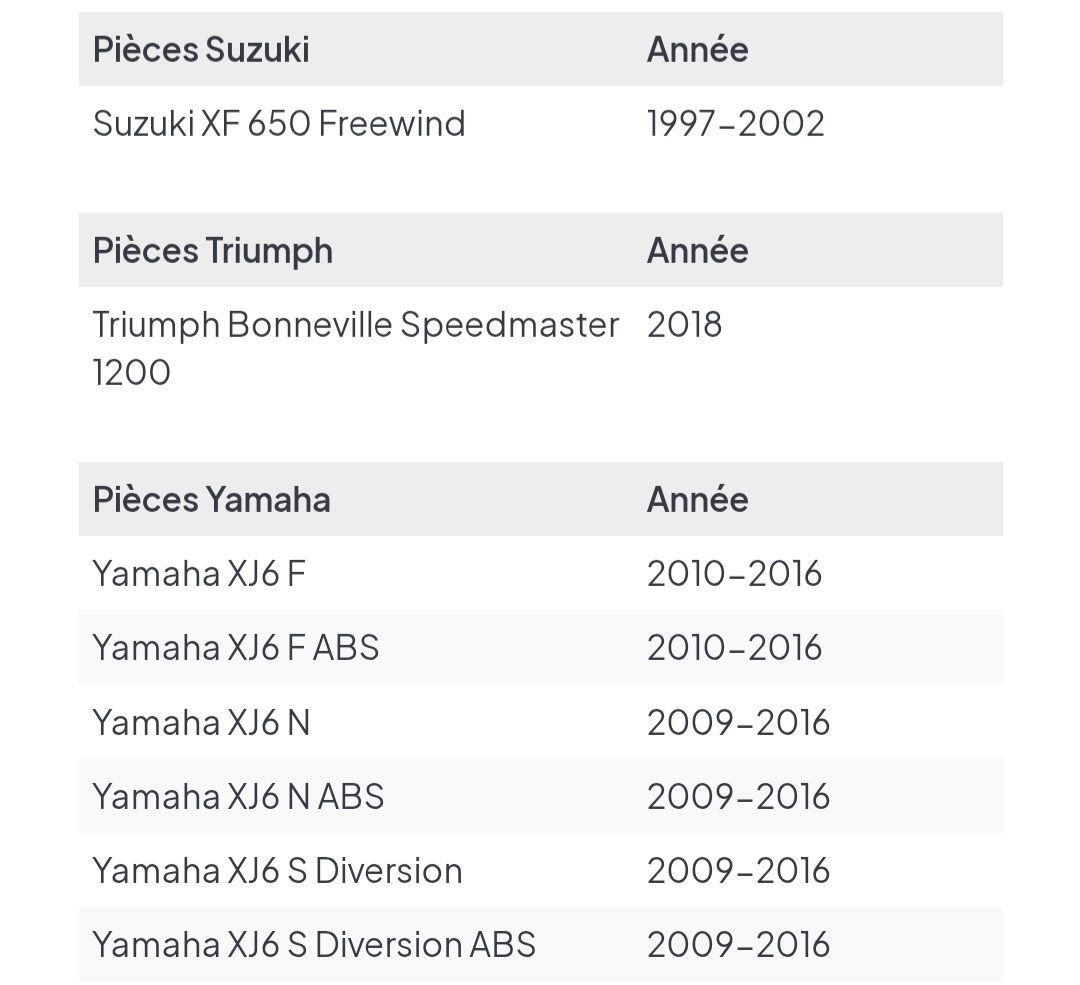Select the Yamaha XJ6 F ABS entry

tap(236, 647)
